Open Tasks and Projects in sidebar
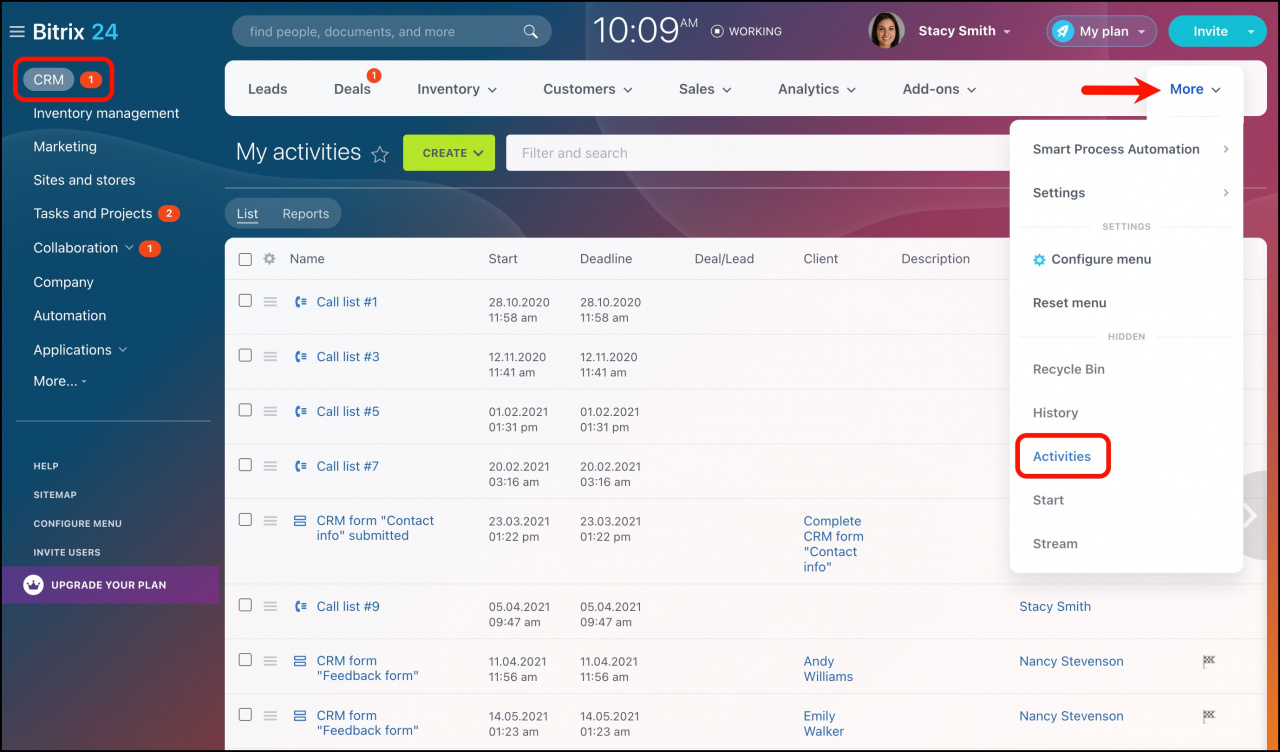 (92, 214)
